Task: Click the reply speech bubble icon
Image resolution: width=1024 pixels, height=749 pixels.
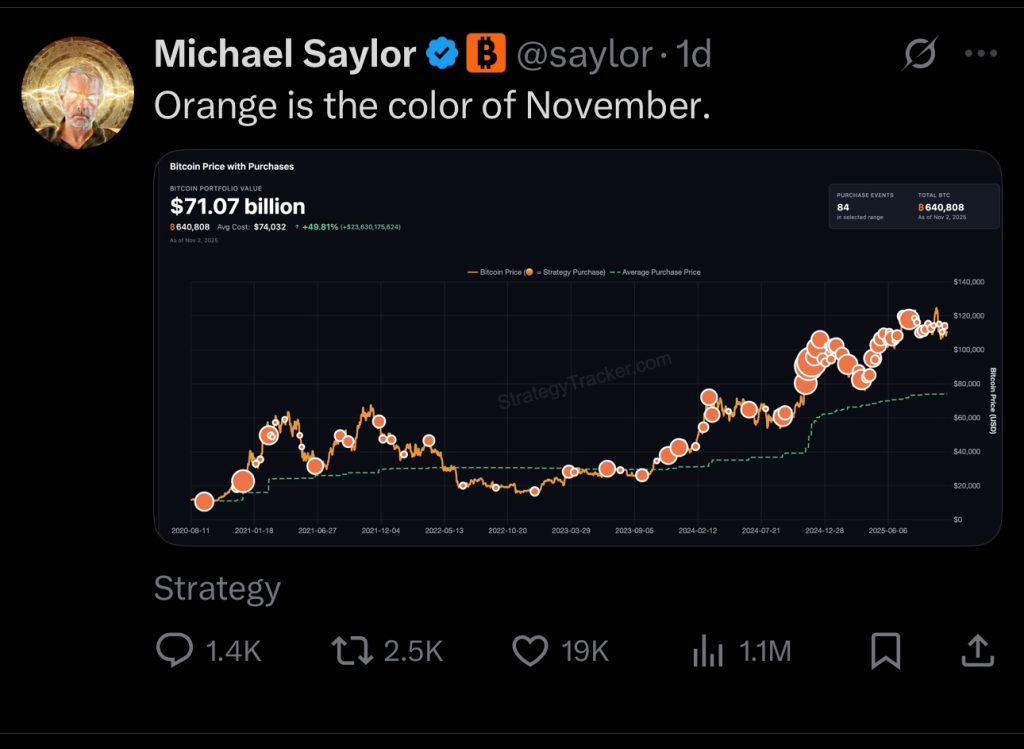Action: [x=175, y=651]
